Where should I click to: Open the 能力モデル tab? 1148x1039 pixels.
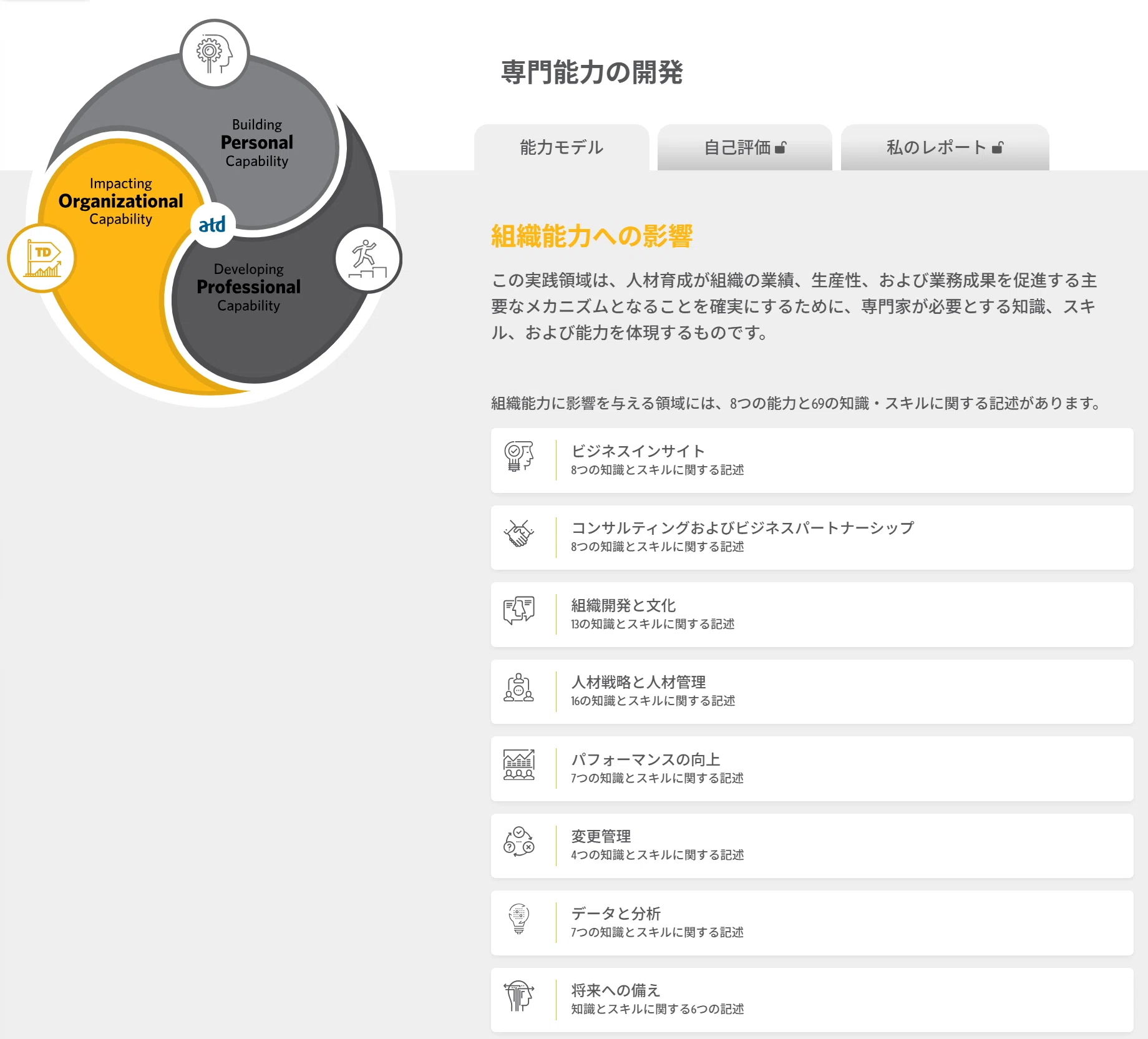tap(562, 147)
